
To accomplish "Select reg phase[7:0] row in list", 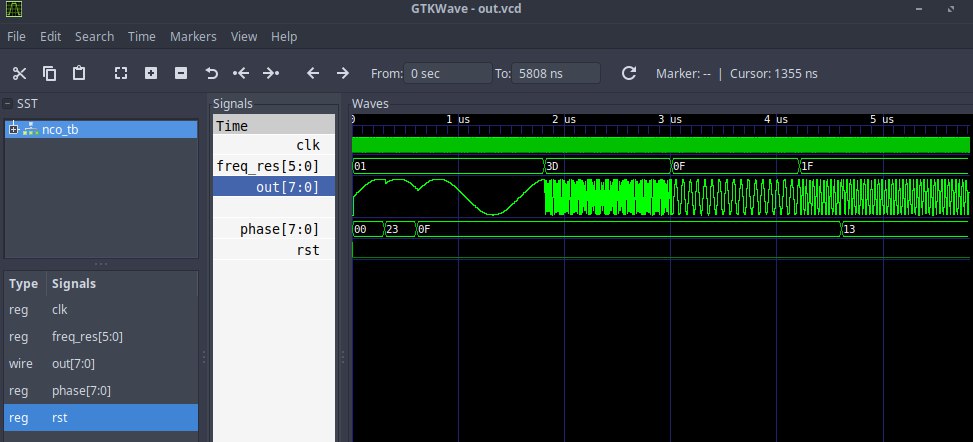I will (101, 390).
